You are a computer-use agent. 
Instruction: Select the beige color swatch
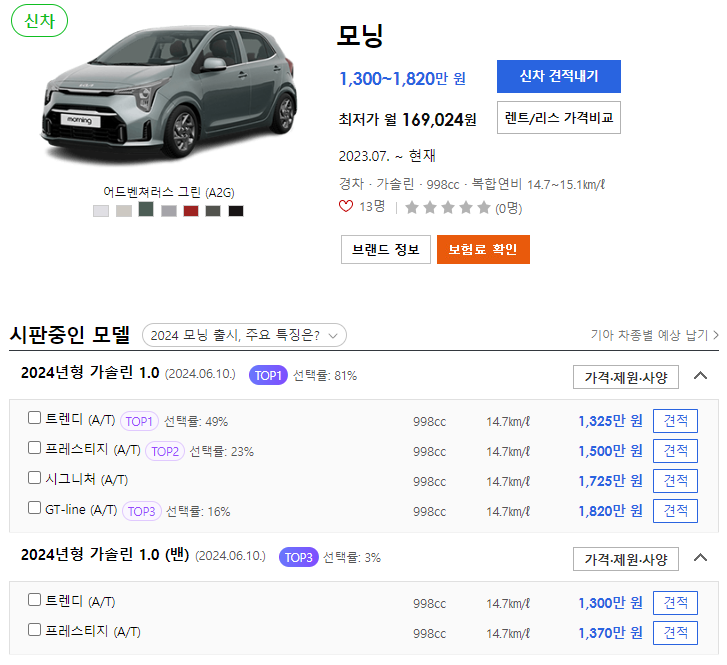pyautogui.click(x=124, y=211)
